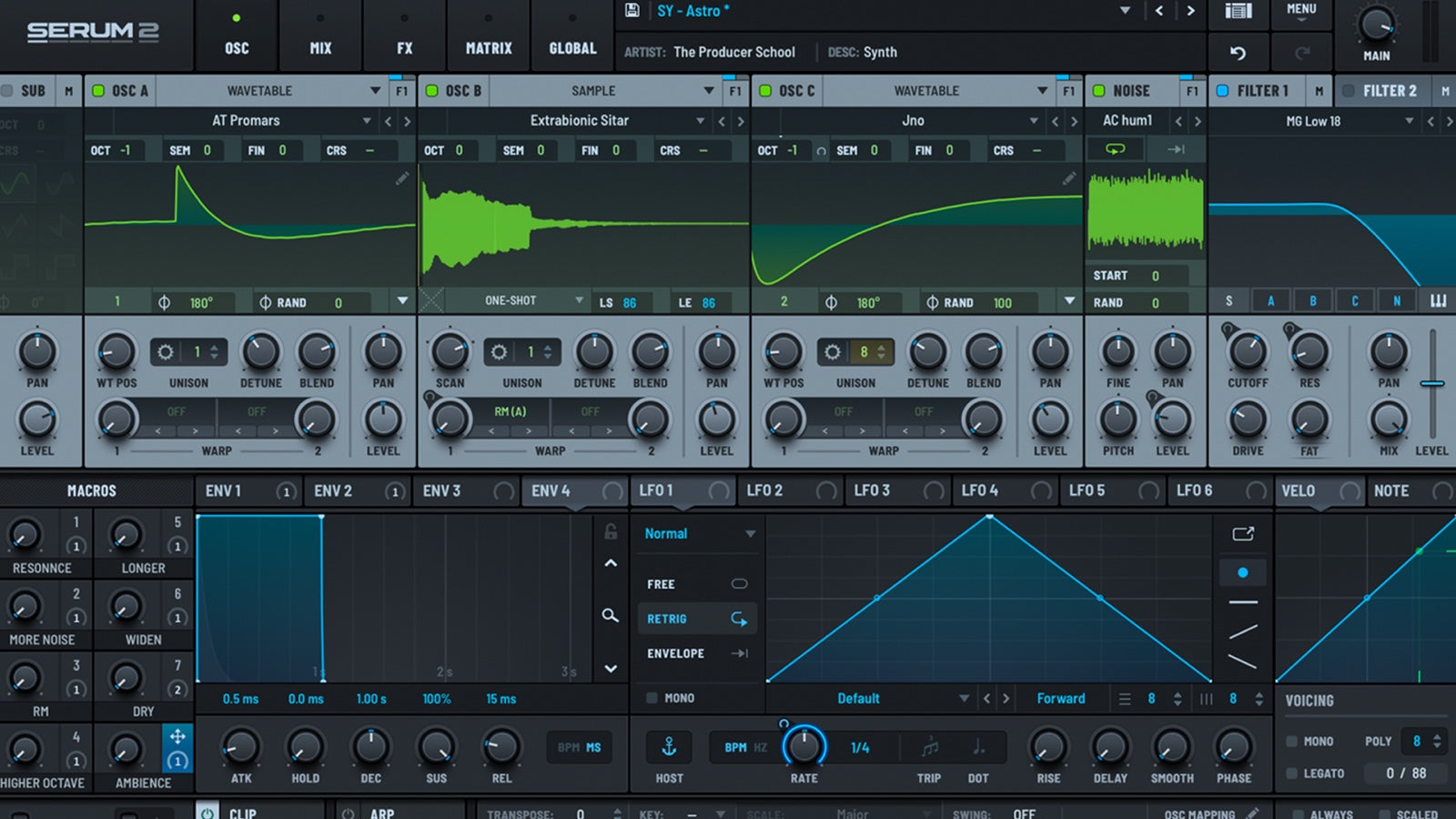Open the Normal LFO type dropdown
Screen dimensions: 1456x819
(697, 533)
